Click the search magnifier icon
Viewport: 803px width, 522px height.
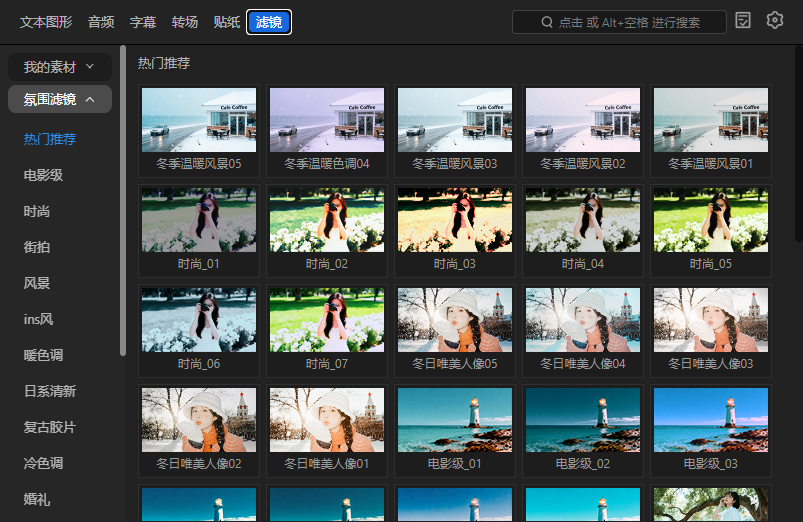[546, 22]
